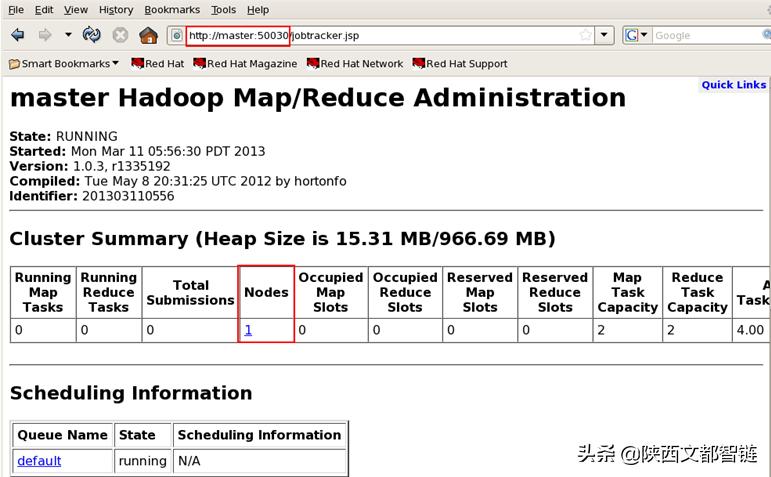The width and height of the screenshot is (771, 477).
Task: Click the Started date Mon Mar 11 text
Action: coord(168,151)
